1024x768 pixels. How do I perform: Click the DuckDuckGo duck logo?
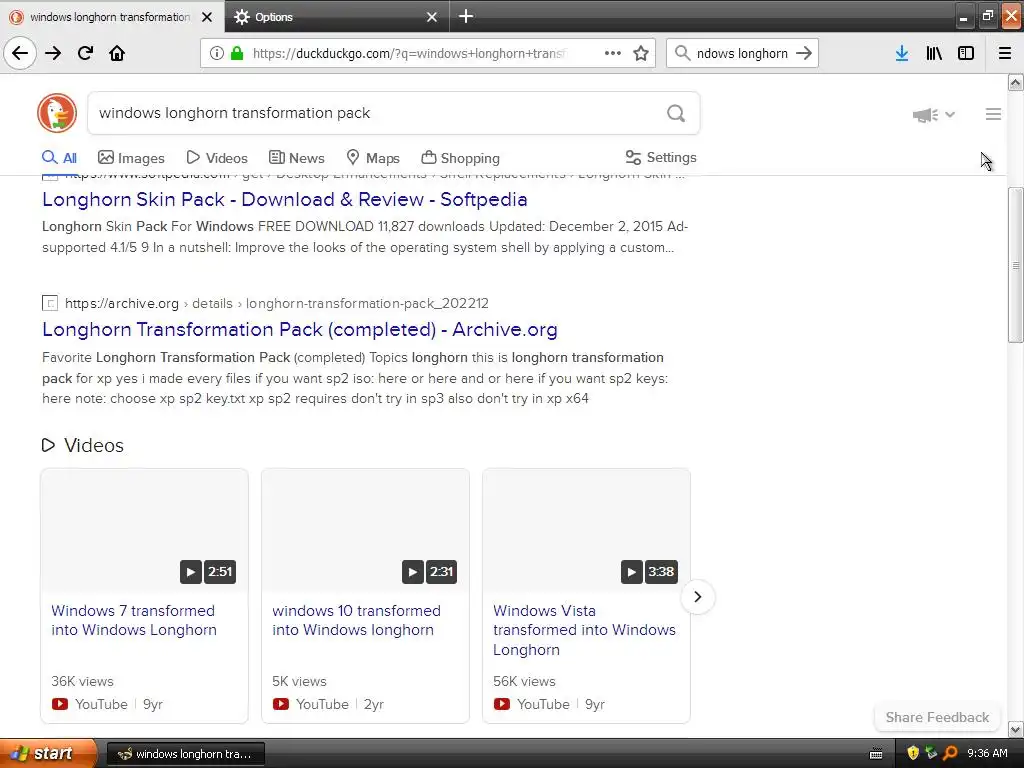(x=57, y=113)
